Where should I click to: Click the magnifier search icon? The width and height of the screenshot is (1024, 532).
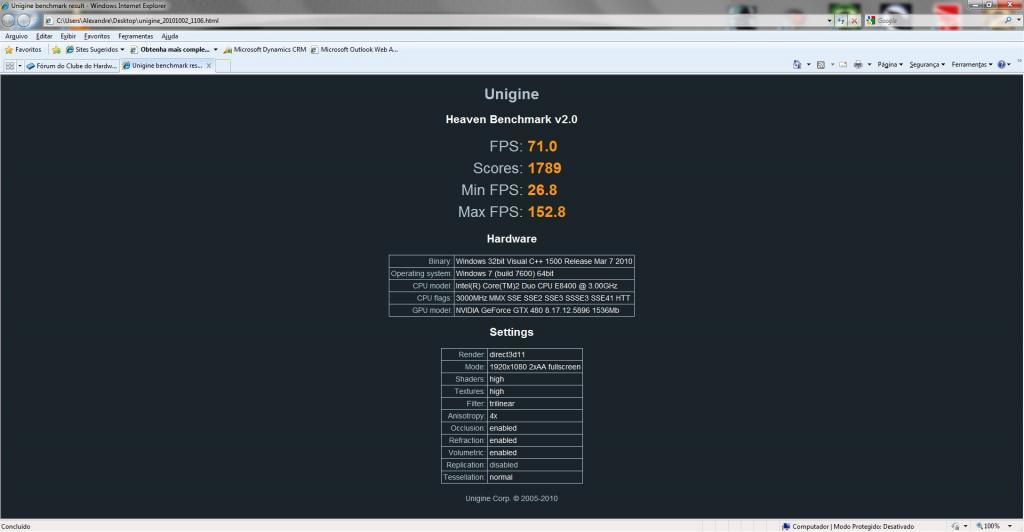[x=1008, y=20]
